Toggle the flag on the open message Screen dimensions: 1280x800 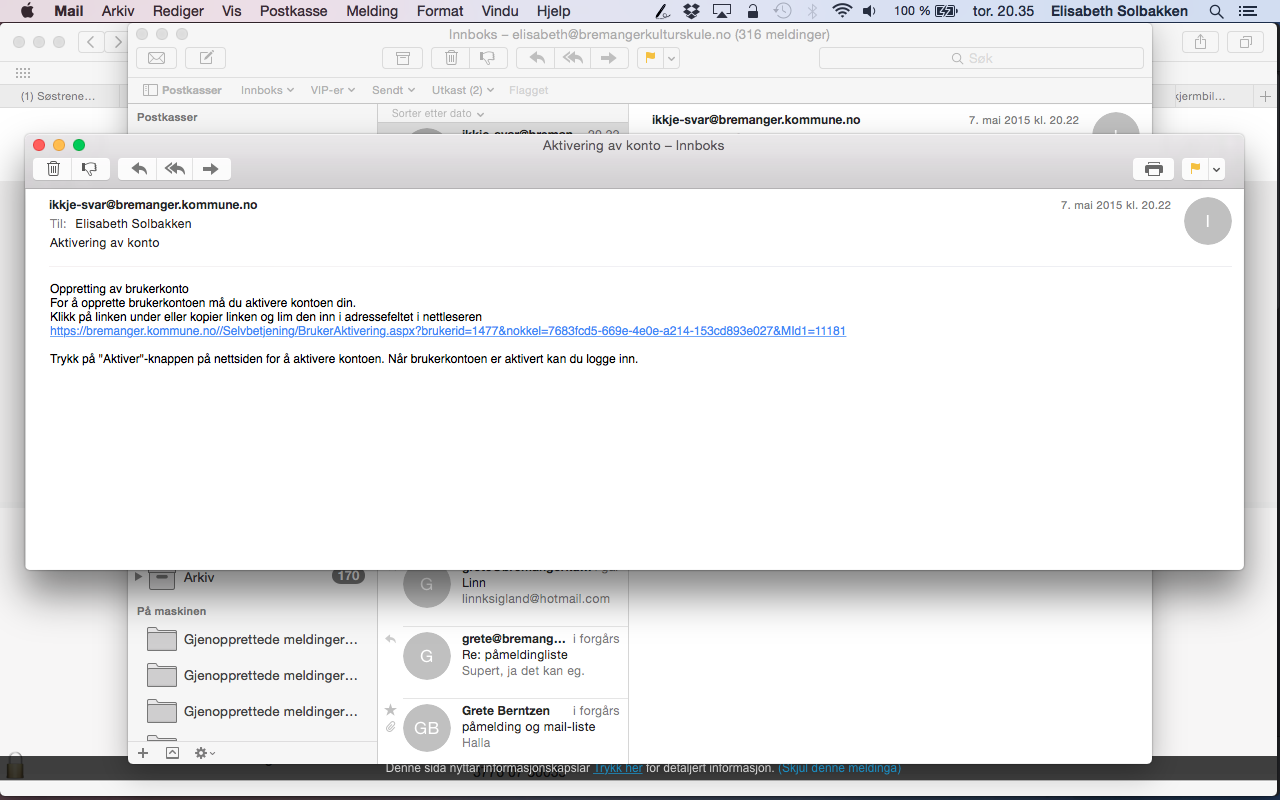(1194, 169)
